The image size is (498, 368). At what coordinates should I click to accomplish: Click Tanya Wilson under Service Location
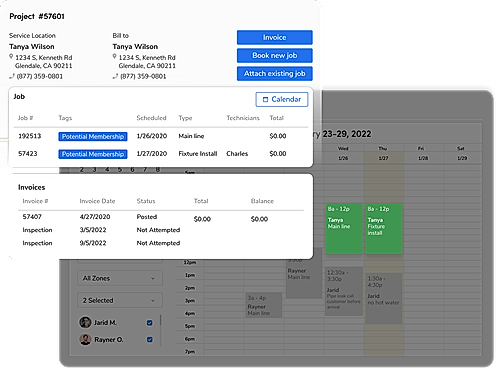coord(32,47)
